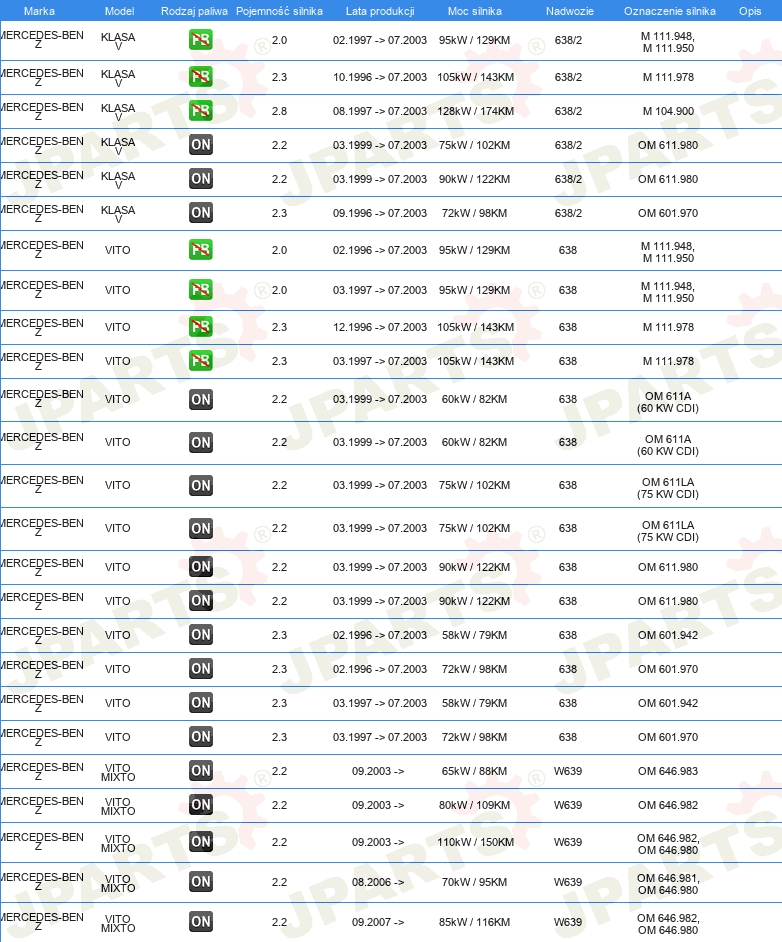
Task: Click the PB fuel icon in the 2.8 128kW row
Action: 201,111
